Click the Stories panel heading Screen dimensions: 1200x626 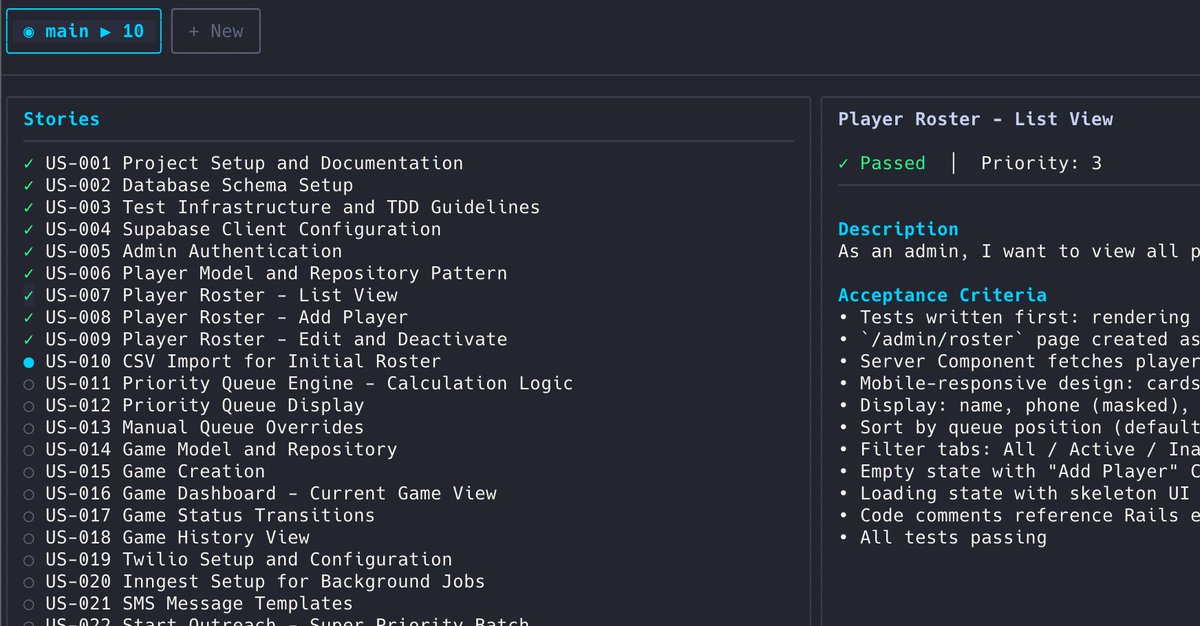tap(61, 119)
